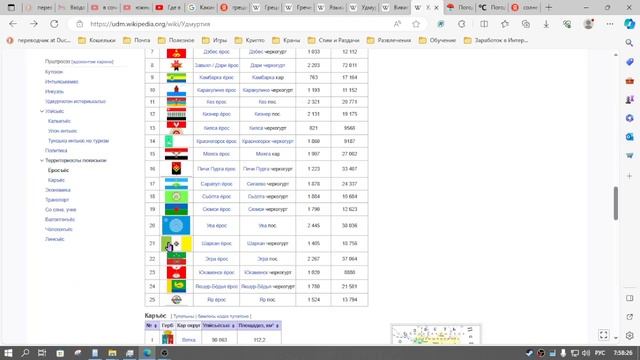Open the Развлечения bookmarks folder

[x=389, y=40]
